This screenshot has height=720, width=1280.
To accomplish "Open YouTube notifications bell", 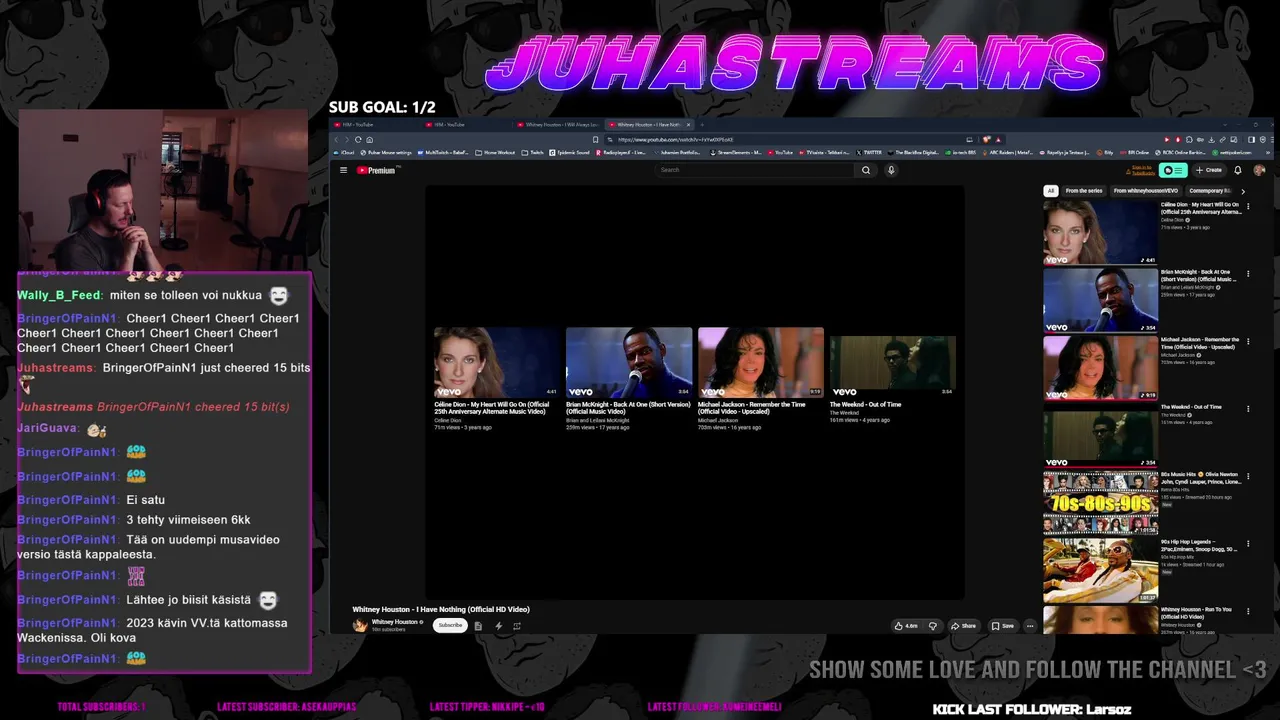I will (x=1237, y=170).
